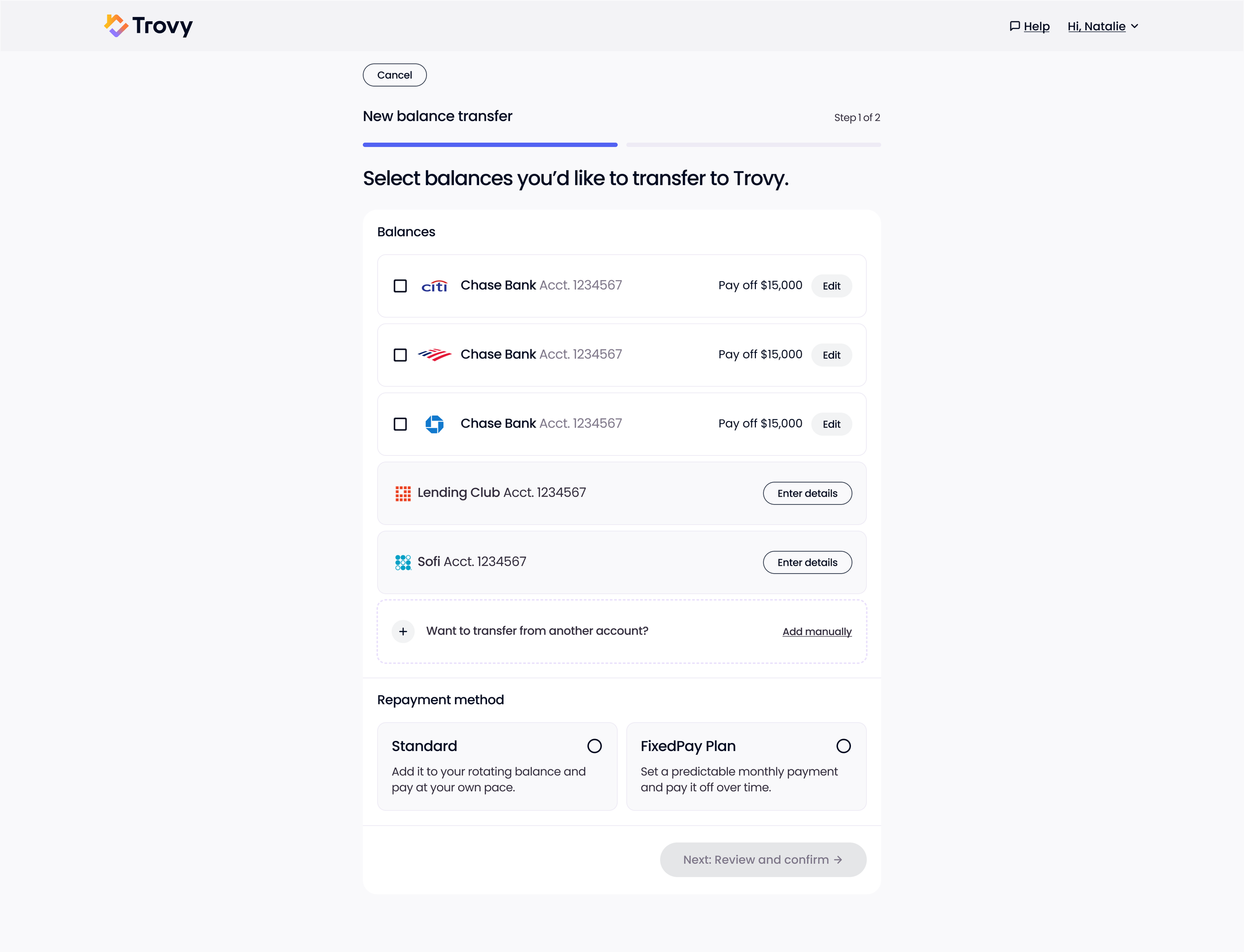Click the Trovy logo icon
The image size is (1244, 952).
click(116, 25)
